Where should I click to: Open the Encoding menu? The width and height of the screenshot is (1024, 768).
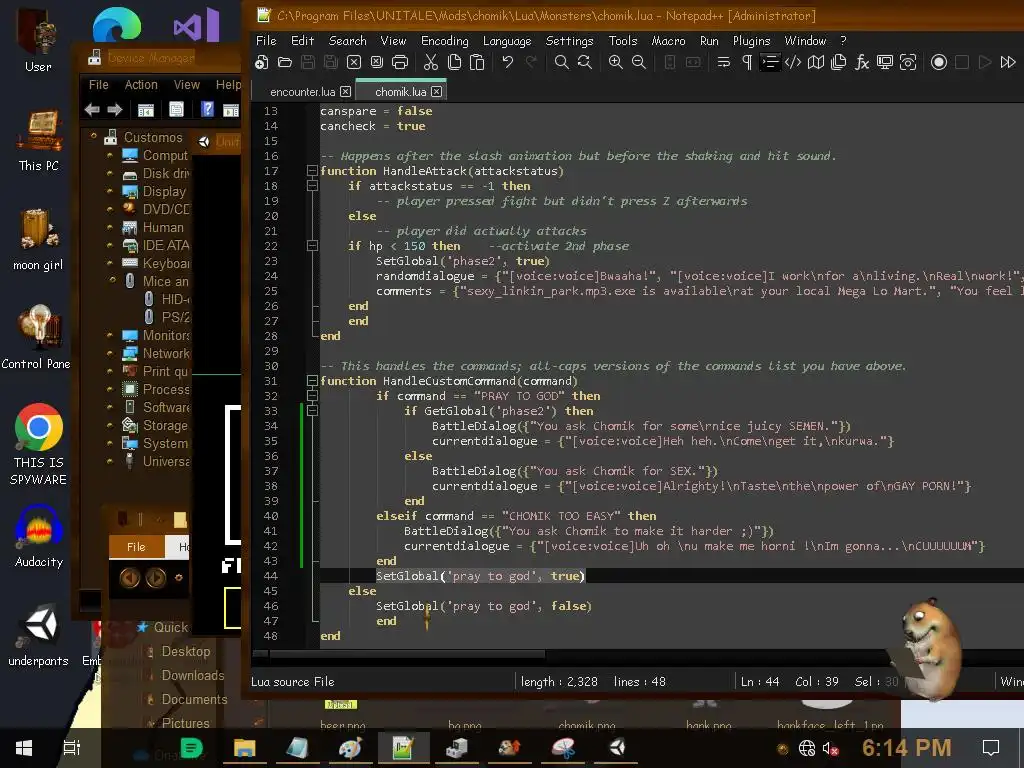coord(445,40)
